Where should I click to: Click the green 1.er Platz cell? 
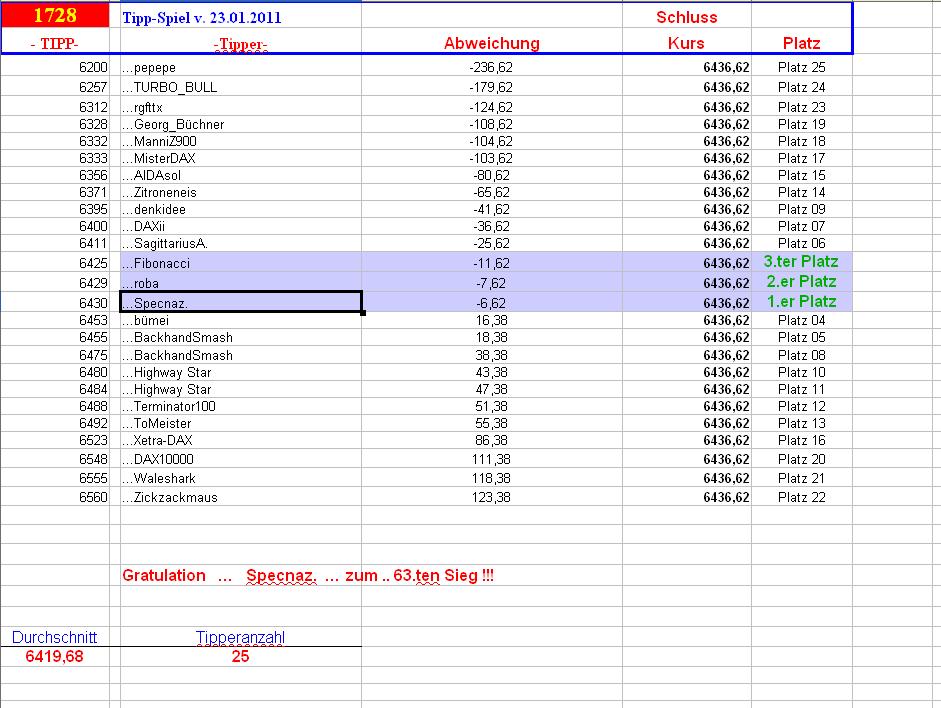pos(801,301)
